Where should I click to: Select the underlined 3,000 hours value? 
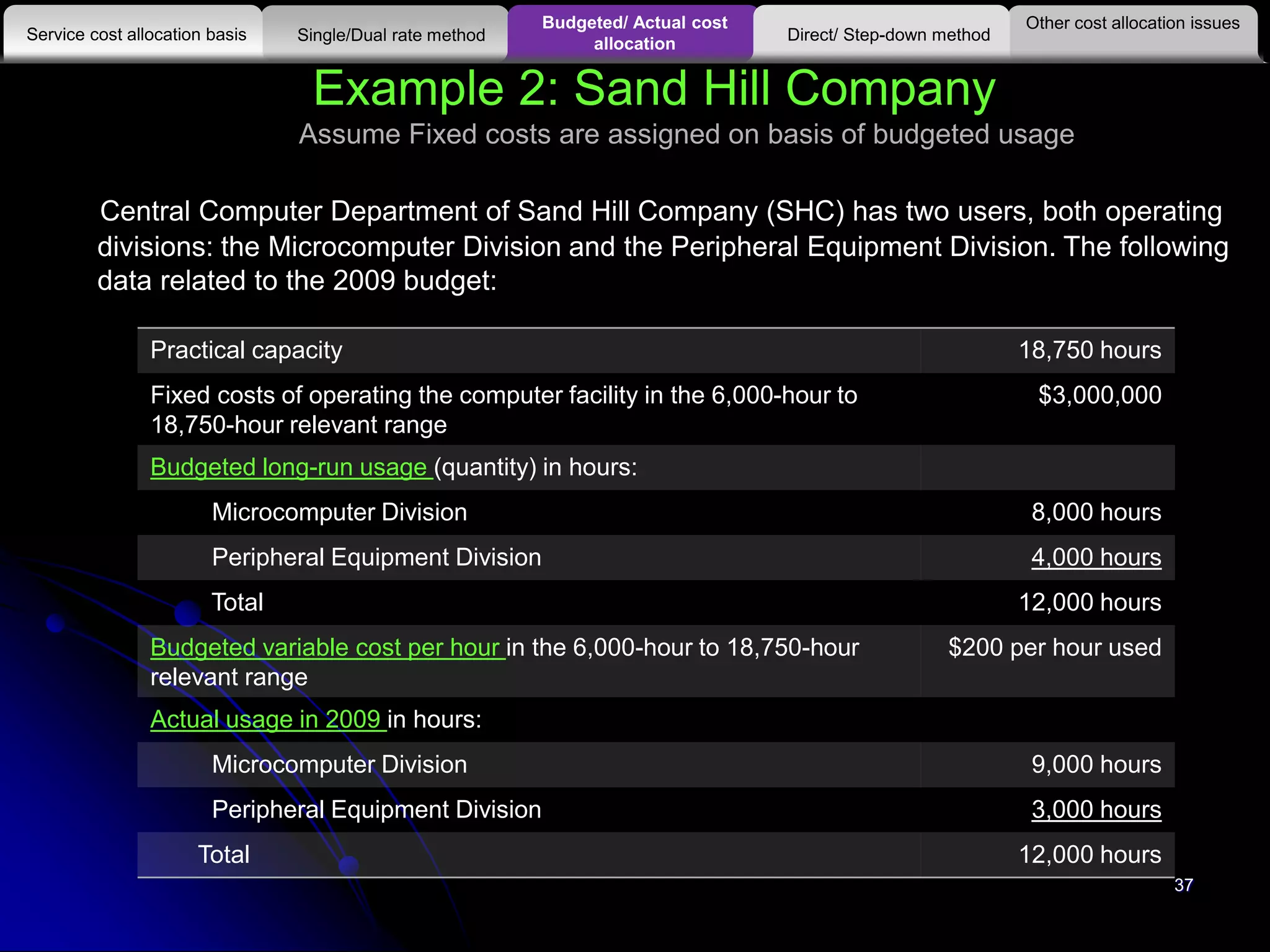pos(1096,810)
